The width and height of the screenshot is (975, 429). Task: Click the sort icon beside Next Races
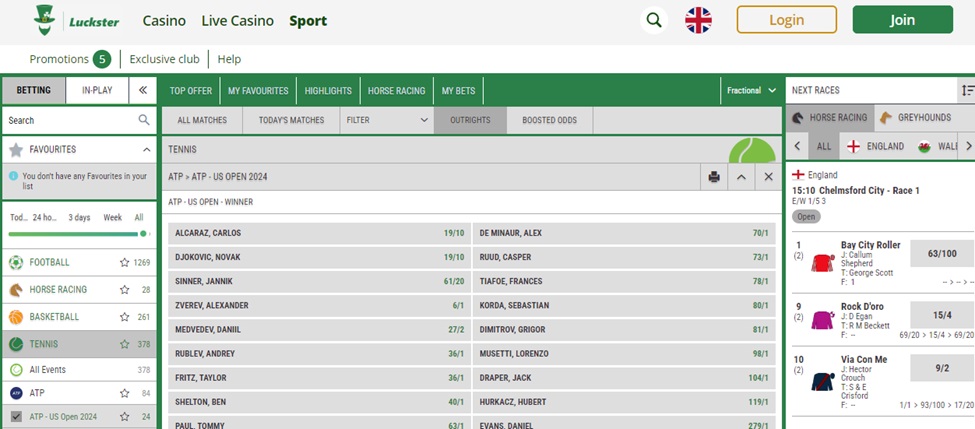[966, 90]
